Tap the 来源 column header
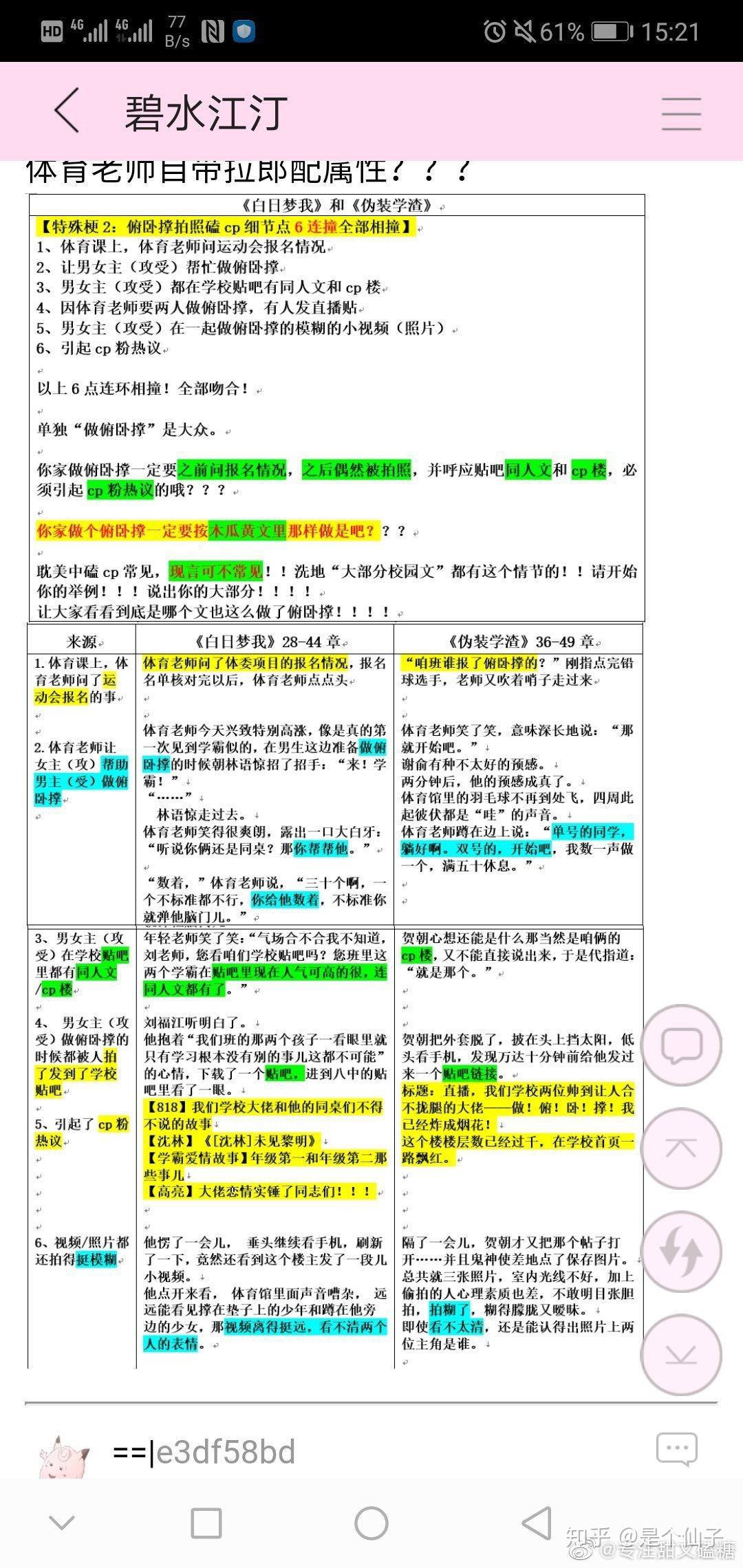Viewport: 743px width, 1568px height. [x=81, y=641]
